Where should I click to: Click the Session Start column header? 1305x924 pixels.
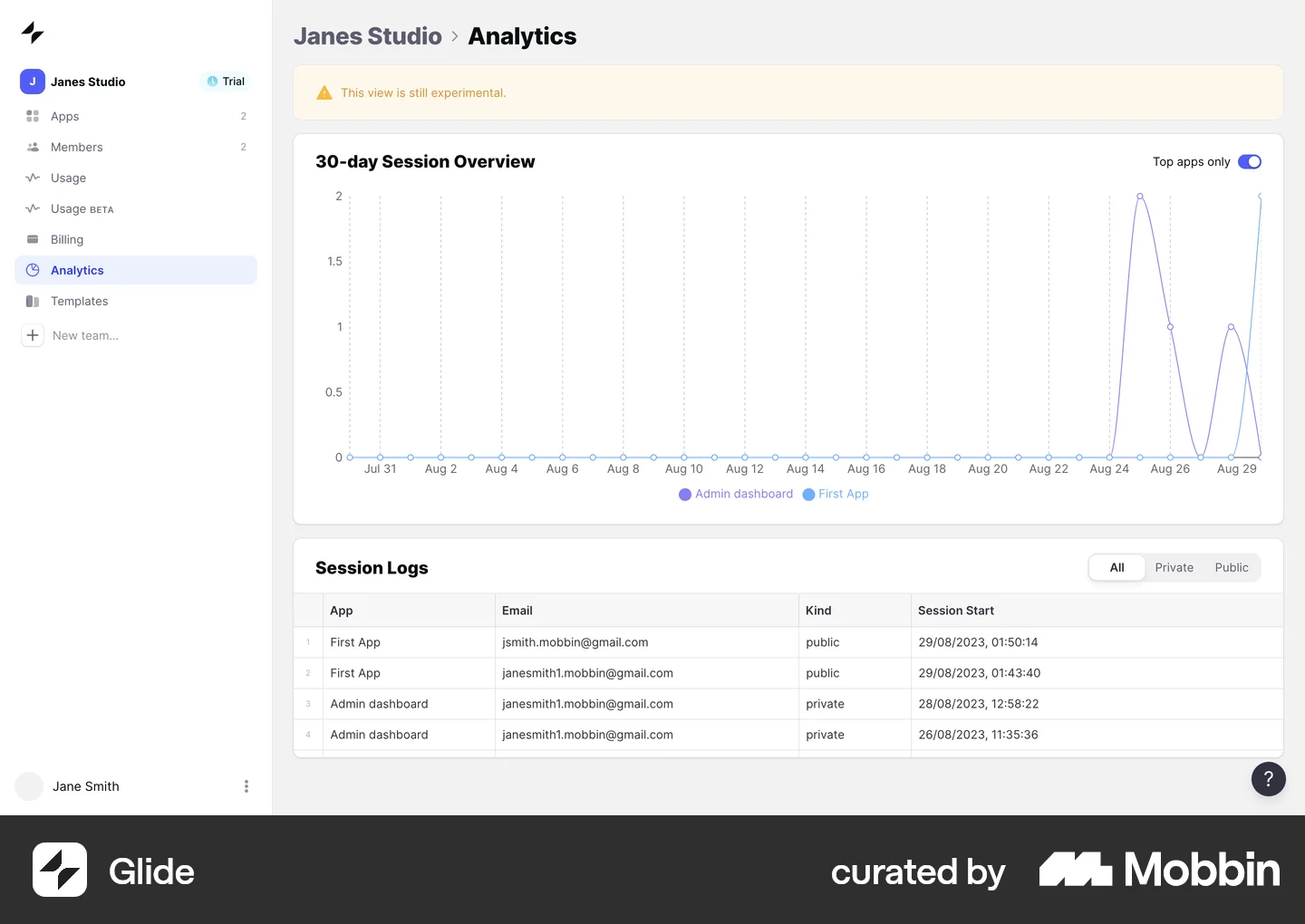coord(1097,611)
